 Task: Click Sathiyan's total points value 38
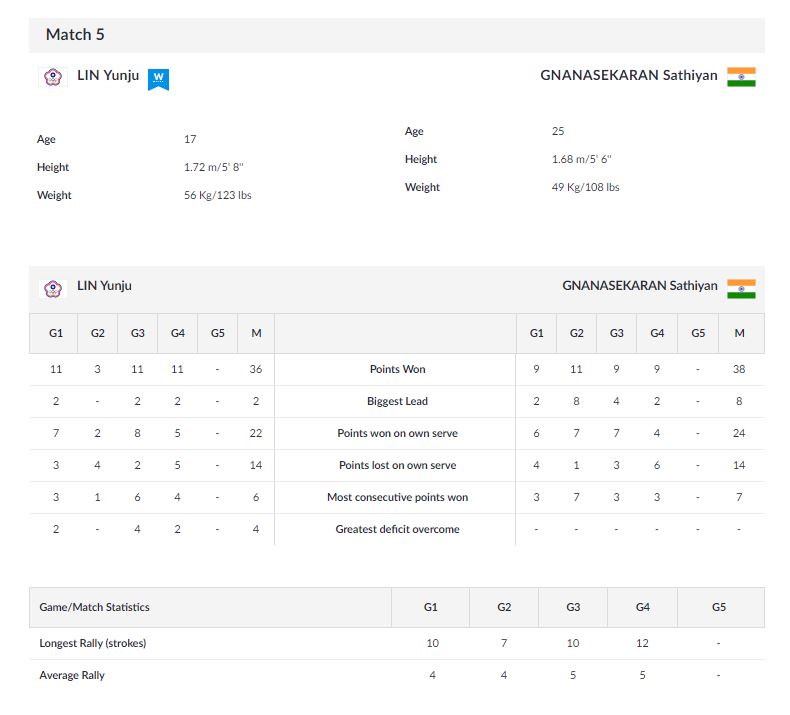click(x=739, y=370)
